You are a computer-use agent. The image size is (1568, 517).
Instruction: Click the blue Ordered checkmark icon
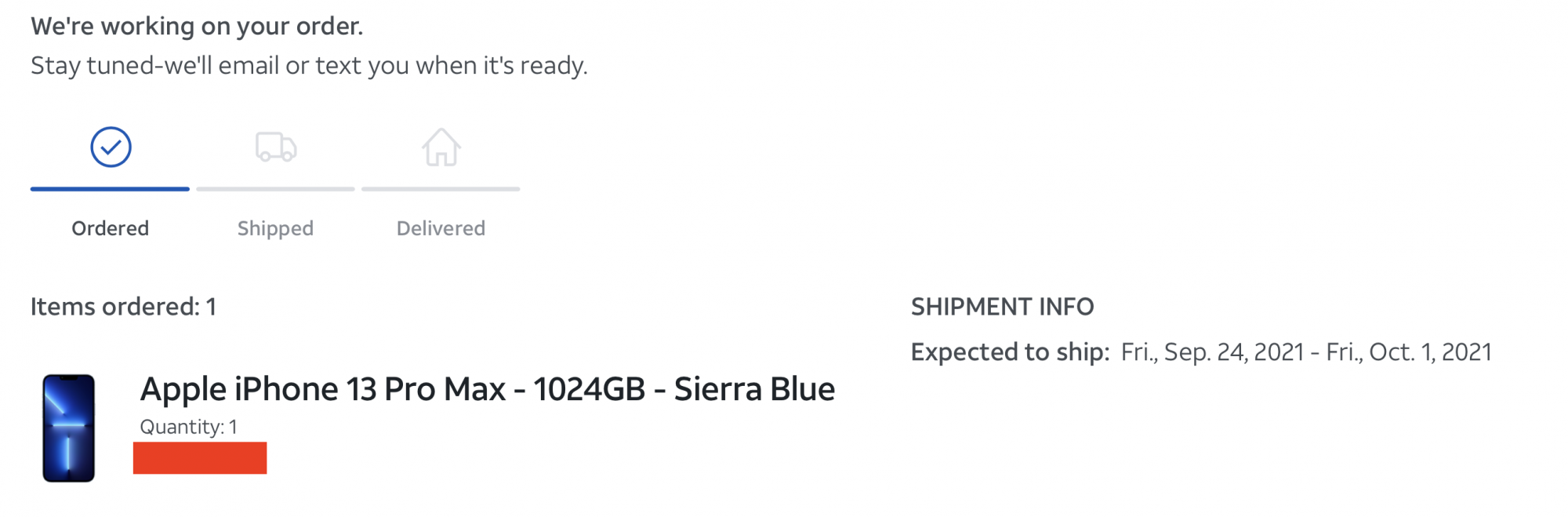coord(111,147)
